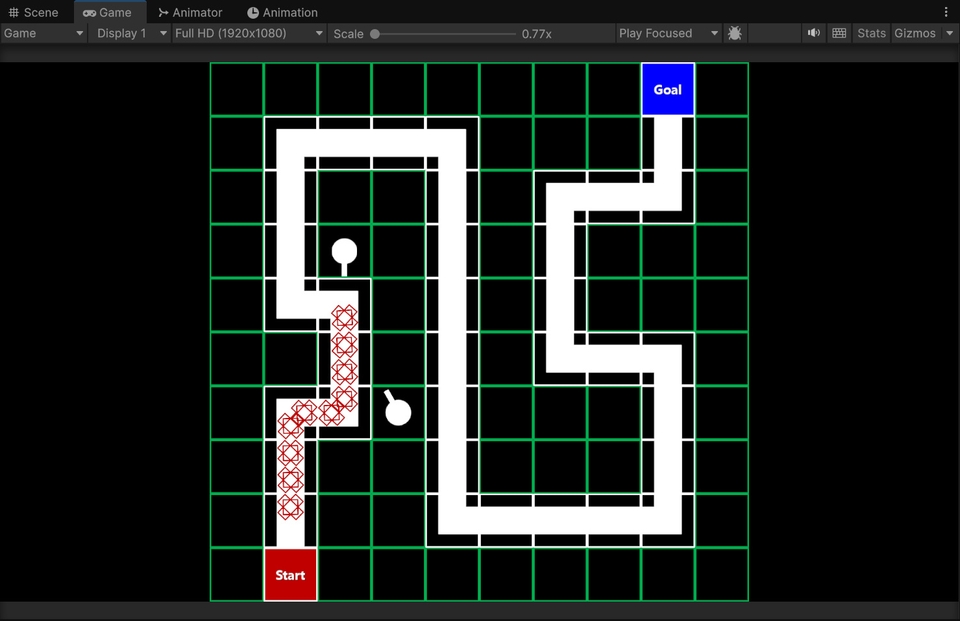The width and height of the screenshot is (960, 621).
Task: Click the blue Goal tile
Action: tap(667, 89)
